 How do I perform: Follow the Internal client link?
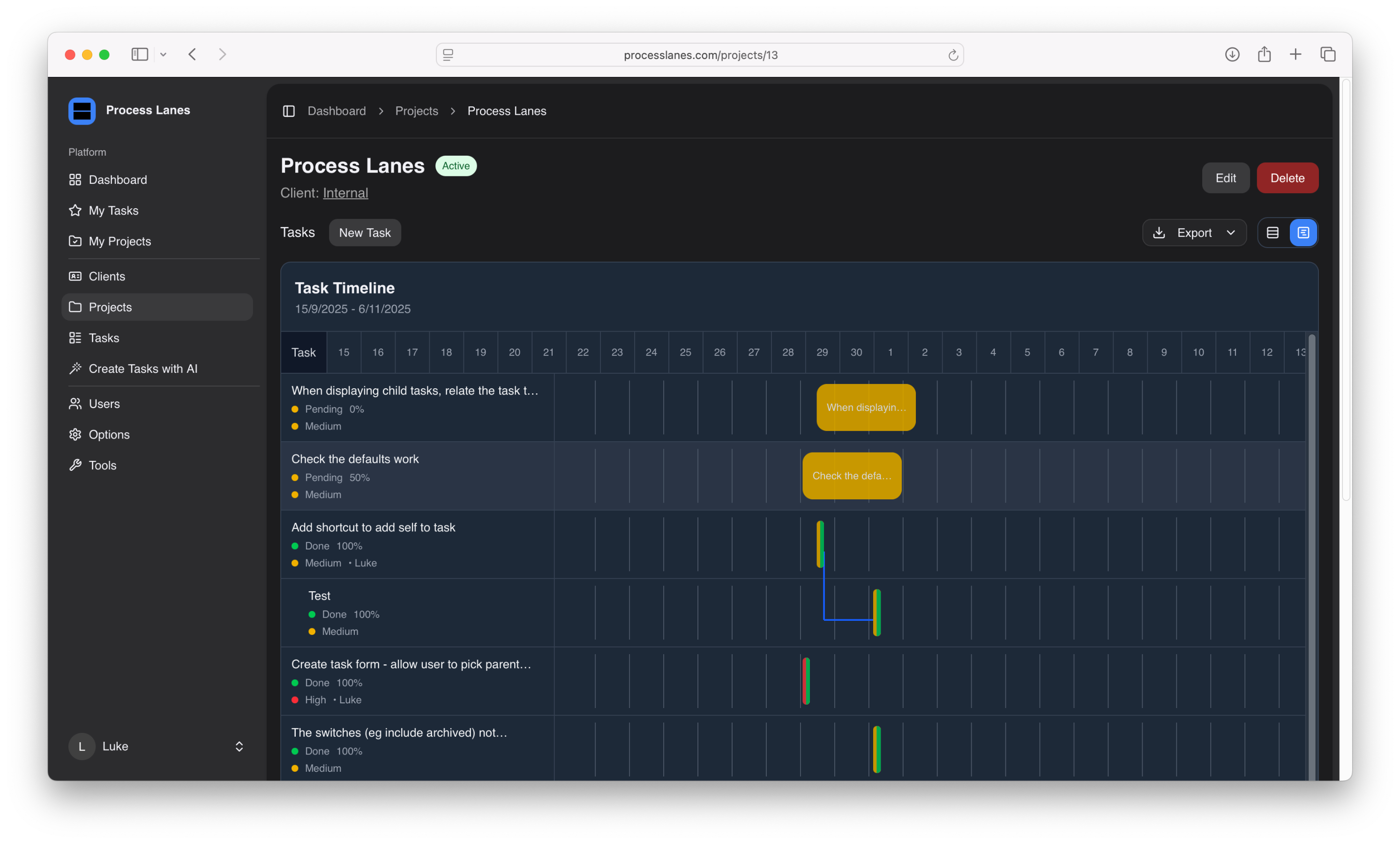pos(345,193)
